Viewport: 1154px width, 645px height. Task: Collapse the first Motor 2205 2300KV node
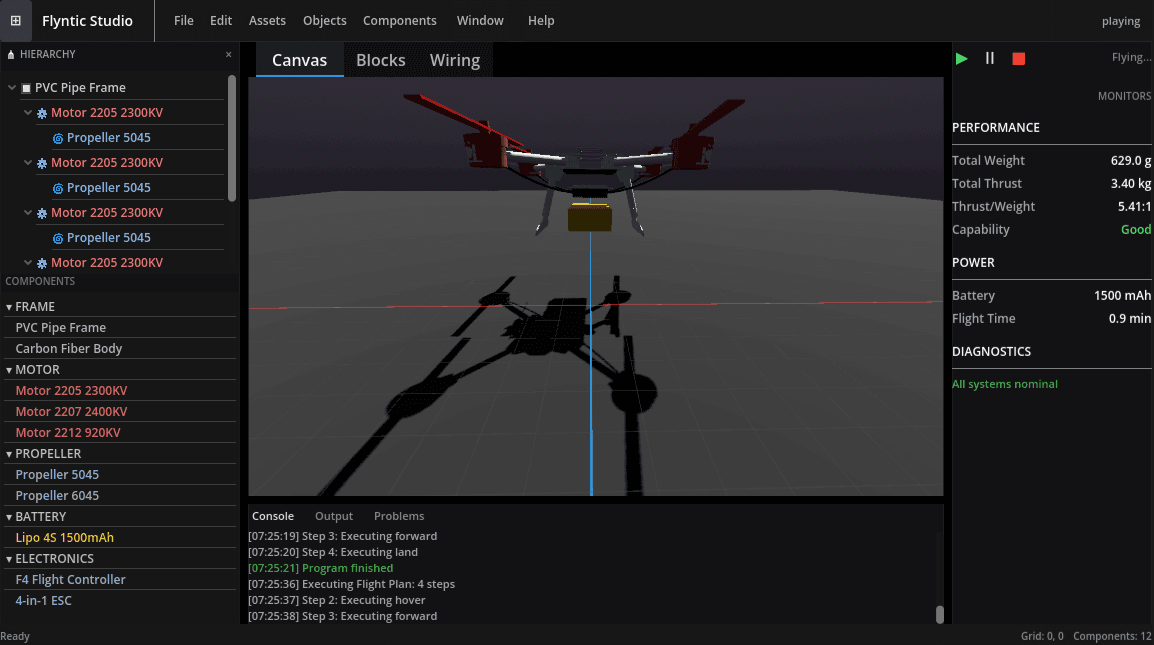(28, 113)
